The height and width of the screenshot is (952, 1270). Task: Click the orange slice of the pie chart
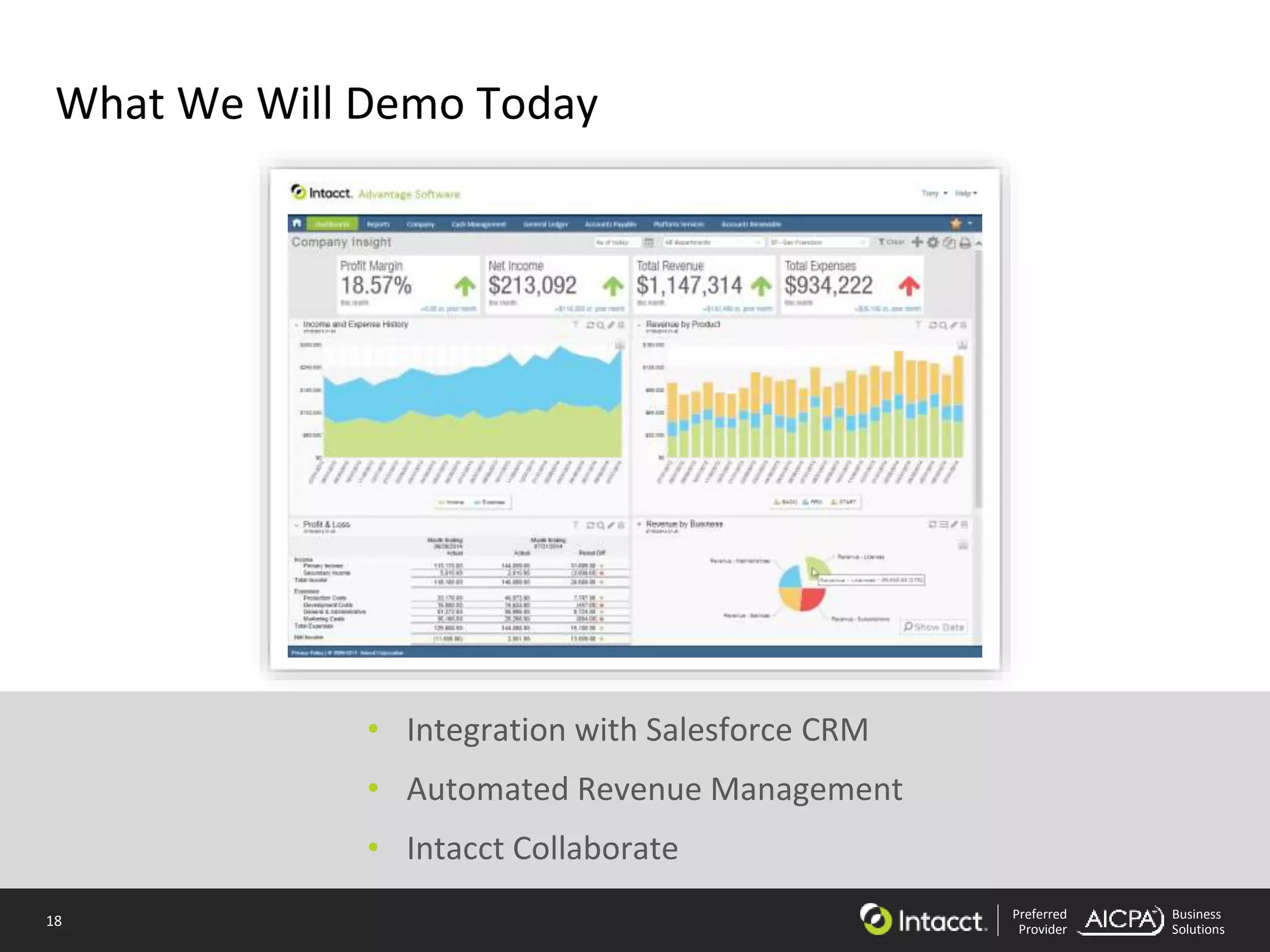[x=791, y=598]
